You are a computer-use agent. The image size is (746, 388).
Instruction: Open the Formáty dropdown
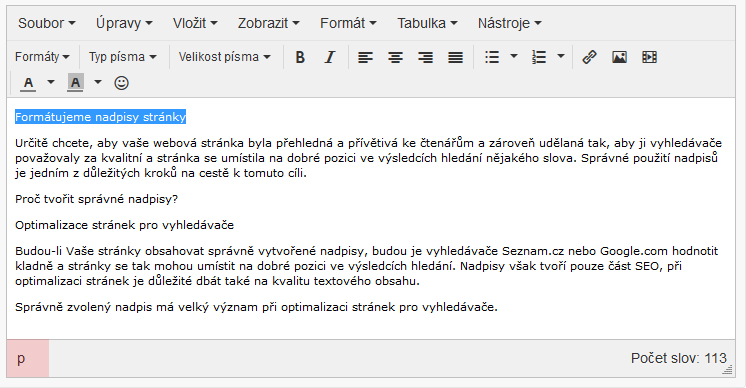[x=42, y=57]
